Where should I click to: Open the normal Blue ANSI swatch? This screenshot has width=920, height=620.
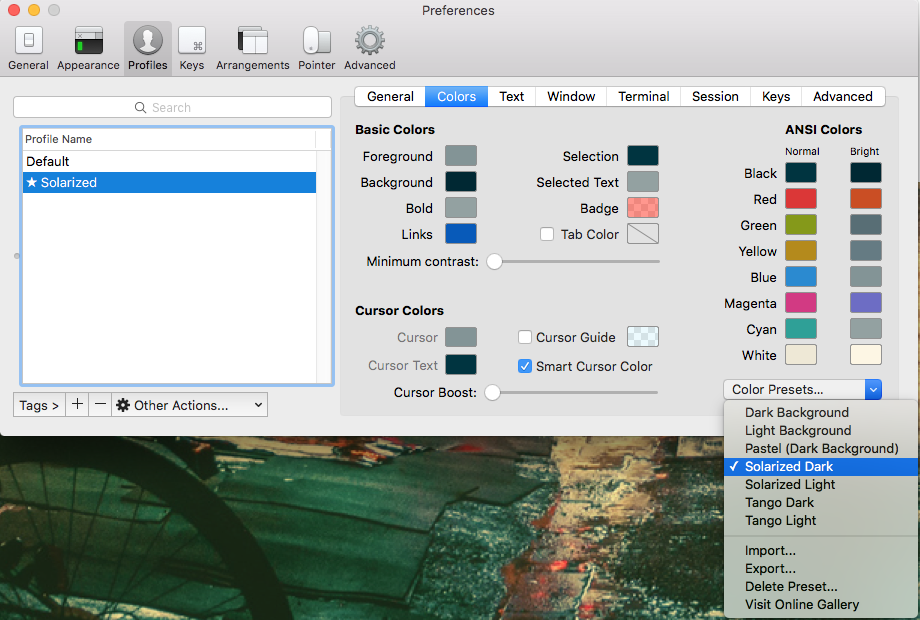(801, 277)
